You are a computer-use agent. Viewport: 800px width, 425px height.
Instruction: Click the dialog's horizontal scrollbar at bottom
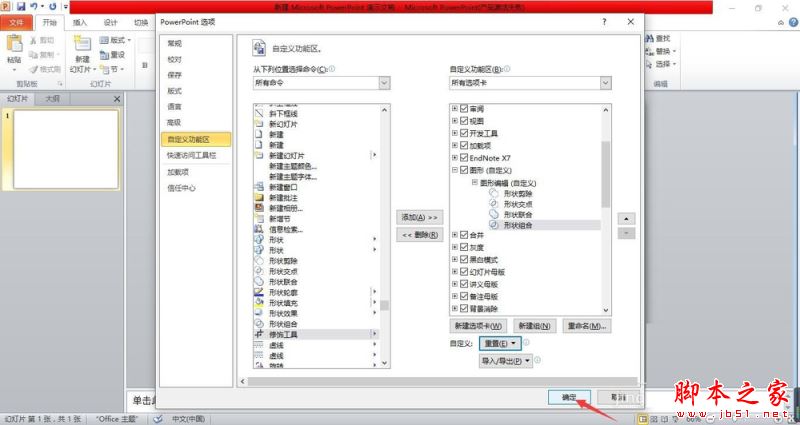[442, 382]
